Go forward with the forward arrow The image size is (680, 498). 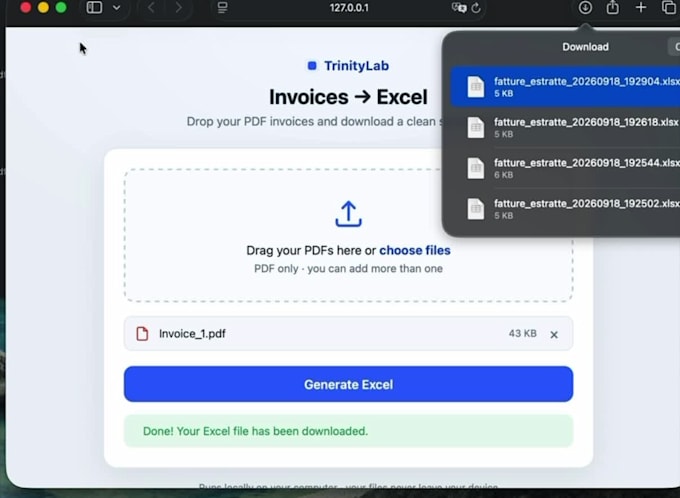coord(178,7)
